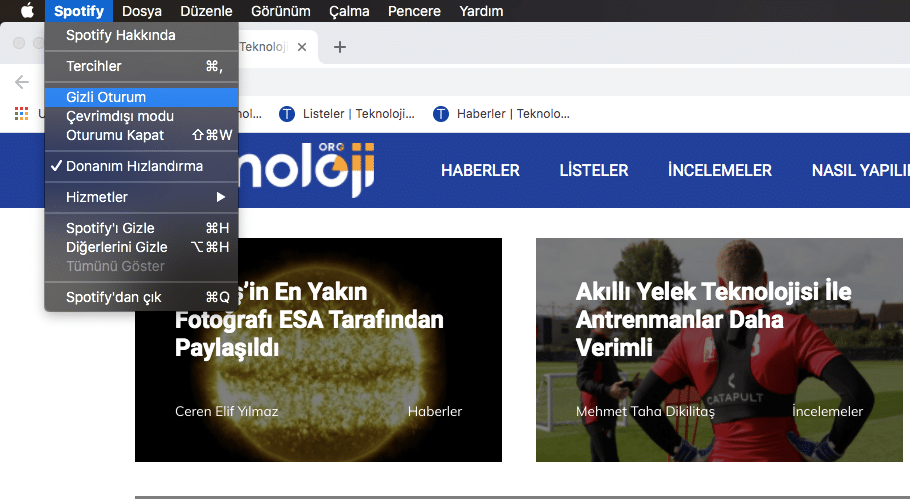Open author Ceren Elif Yılmaz
Image resolution: width=910 pixels, height=499 pixels.
[x=226, y=411]
